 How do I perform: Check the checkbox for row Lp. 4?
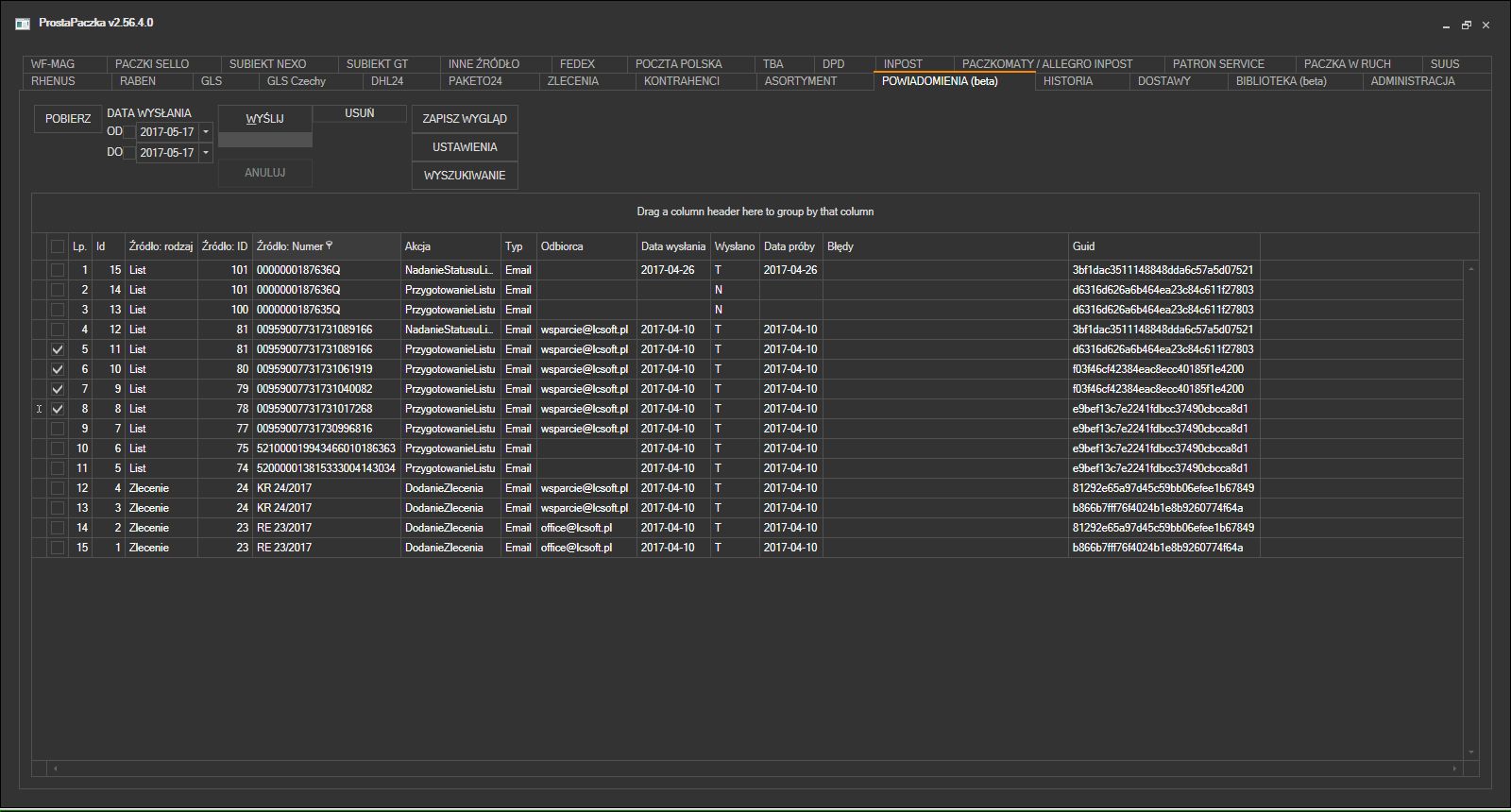(x=58, y=330)
